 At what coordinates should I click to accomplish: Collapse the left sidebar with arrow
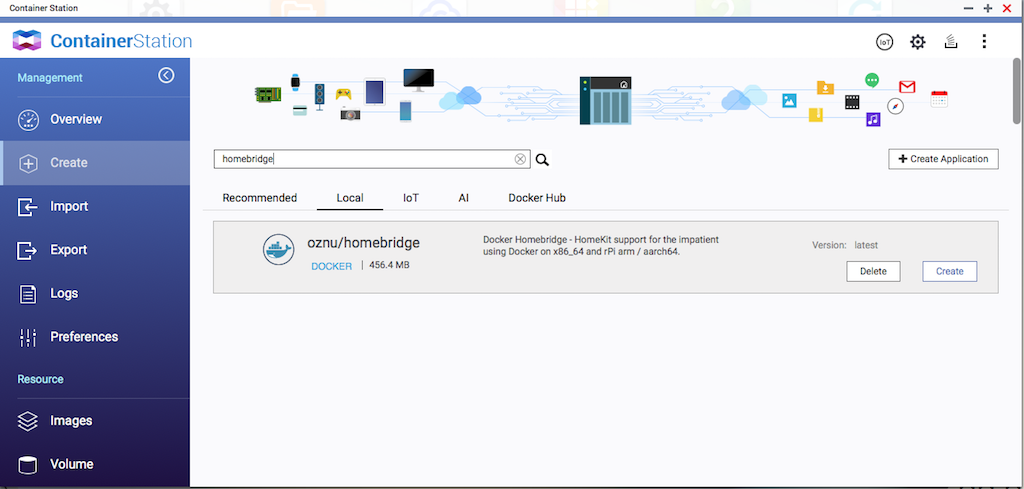166,76
